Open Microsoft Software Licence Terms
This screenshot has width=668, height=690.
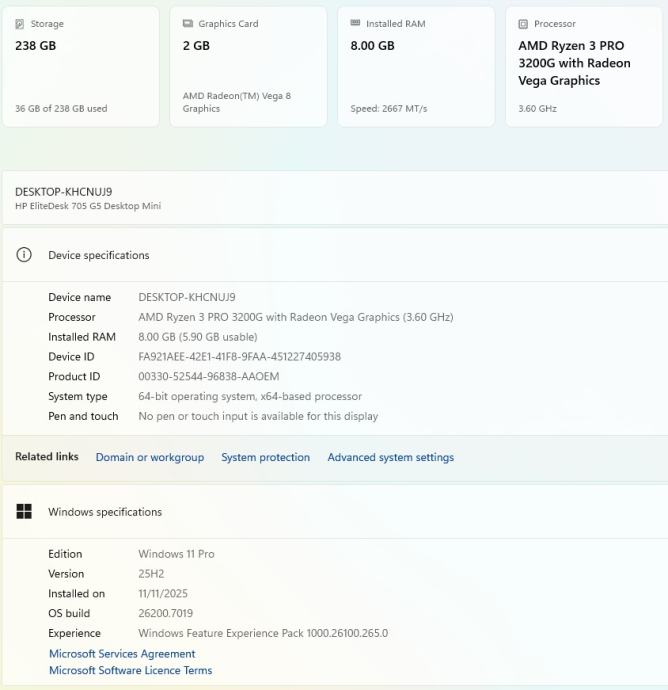pos(131,671)
